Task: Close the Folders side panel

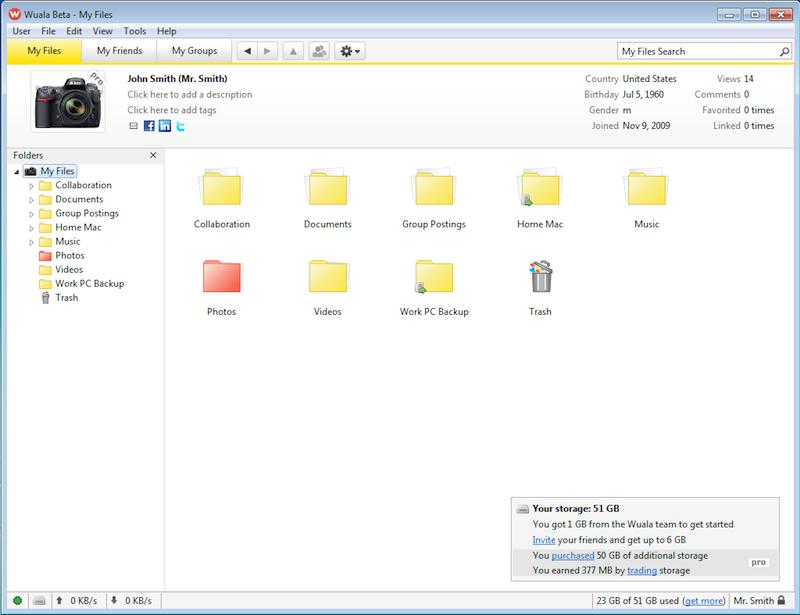Action: click(x=153, y=155)
